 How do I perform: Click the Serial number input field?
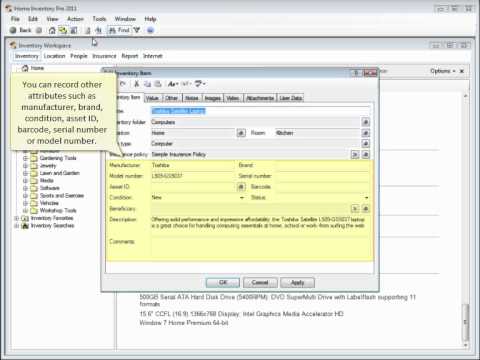click(x=322, y=176)
